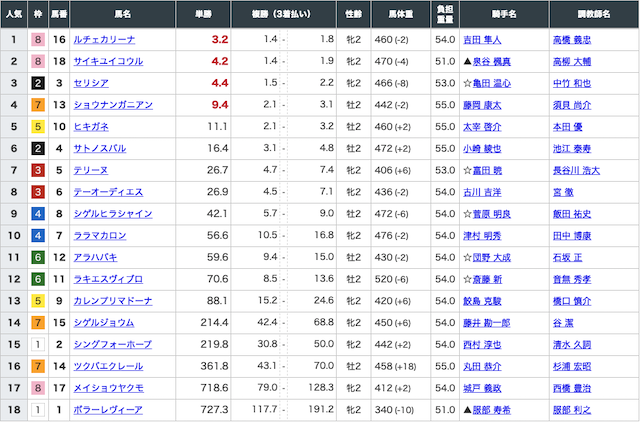The image size is (640, 422).
Task: Open trainer link 飯田 祐史
Action: pos(572,214)
